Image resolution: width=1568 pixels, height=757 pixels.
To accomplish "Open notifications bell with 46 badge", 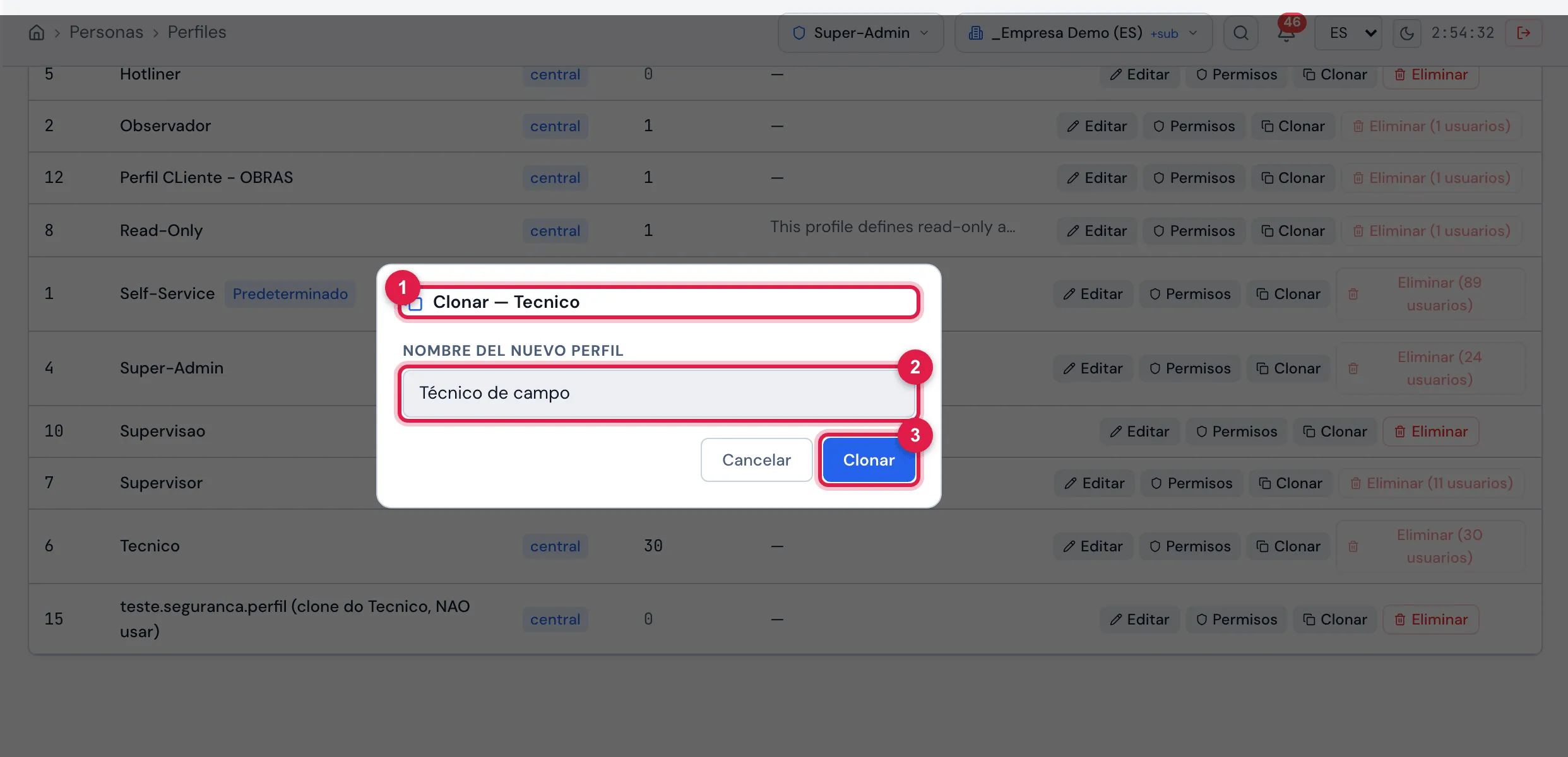I will [x=1286, y=33].
